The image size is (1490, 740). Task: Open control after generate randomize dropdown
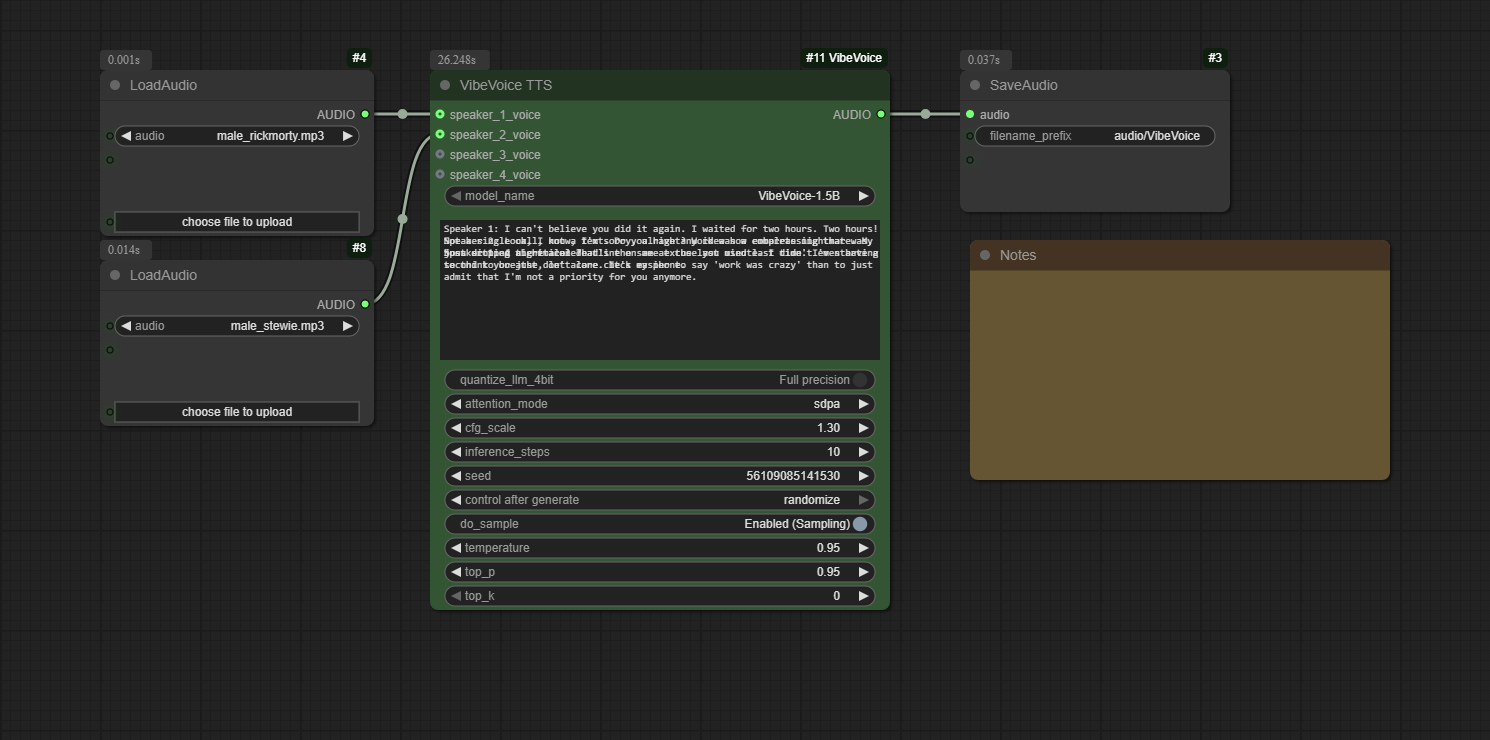660,500
